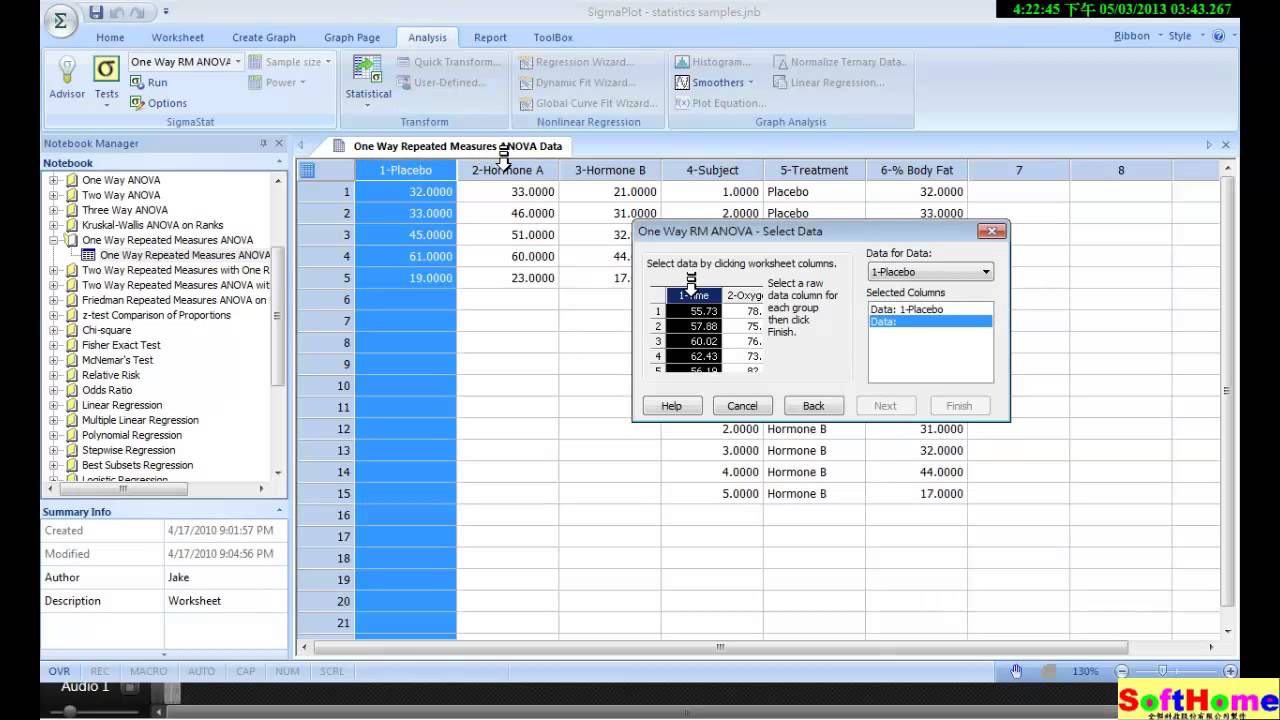
Task: Click User-Defined transform
Action: click(x=441, y=83)
